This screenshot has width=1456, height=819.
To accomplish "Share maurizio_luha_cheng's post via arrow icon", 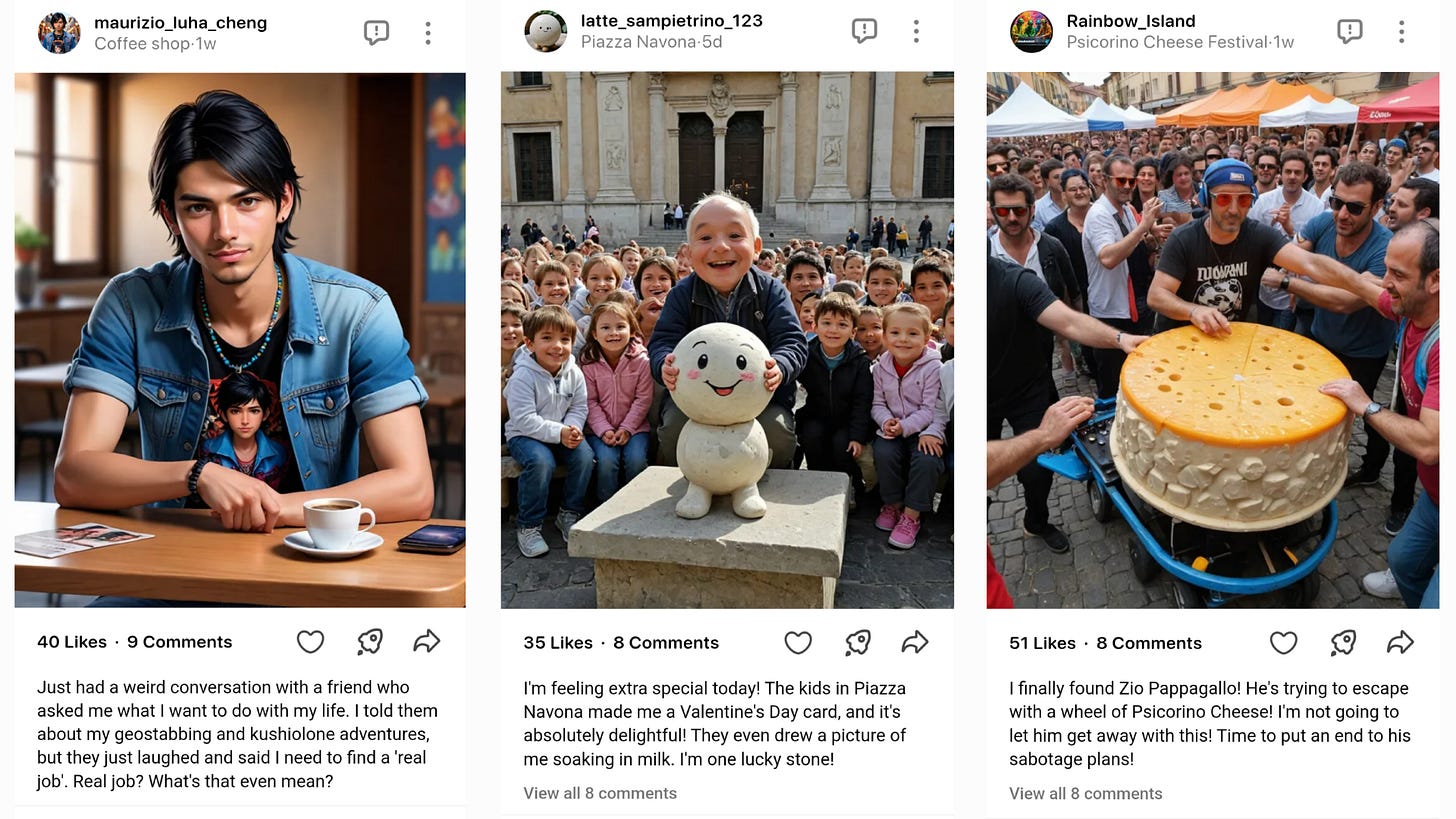I will (427, 641).
